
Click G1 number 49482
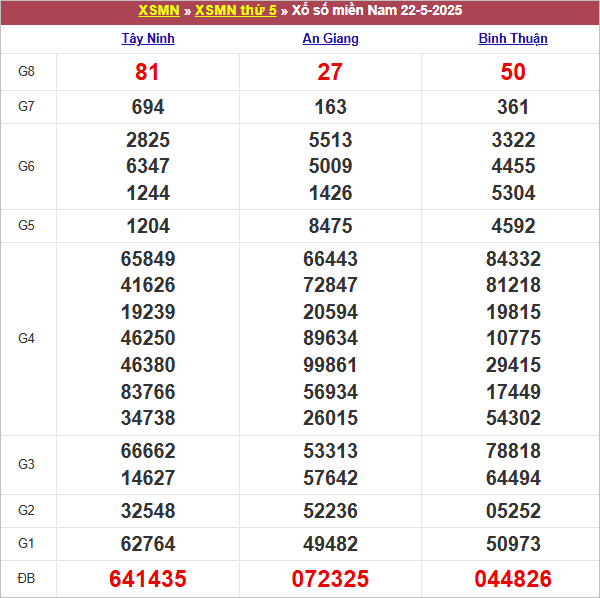click(x=331, y=544)
